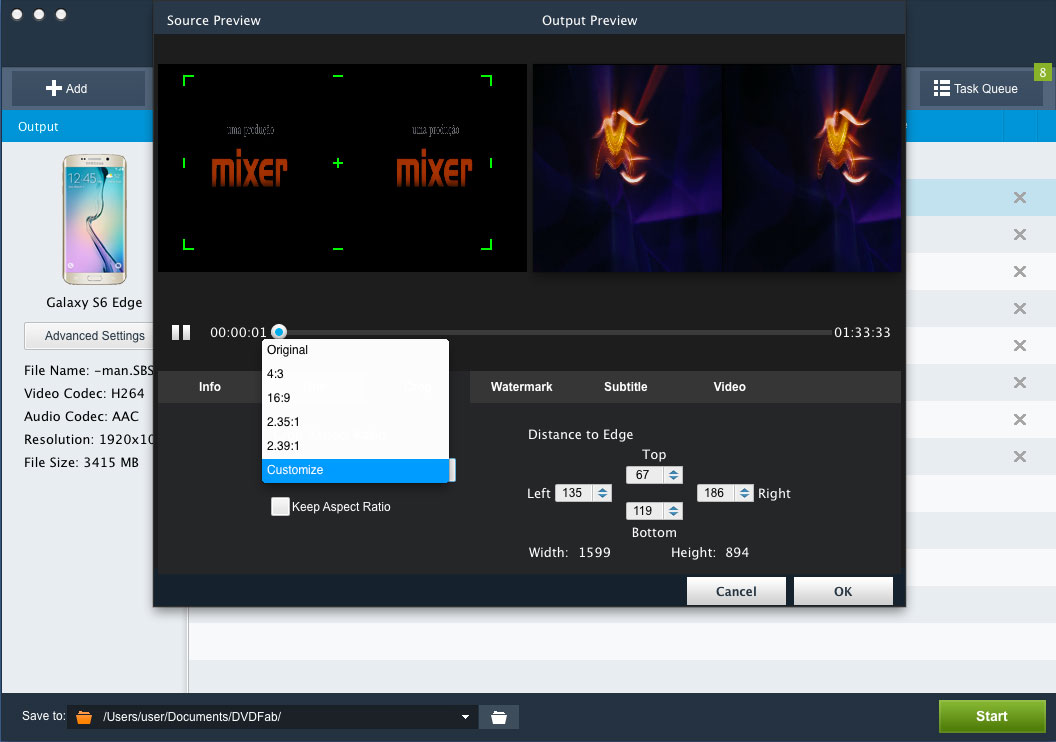This screenshot has height=742, width=1056.
Task: Click the green center crosshair in Source Preview
Action: tap(338, 163)
